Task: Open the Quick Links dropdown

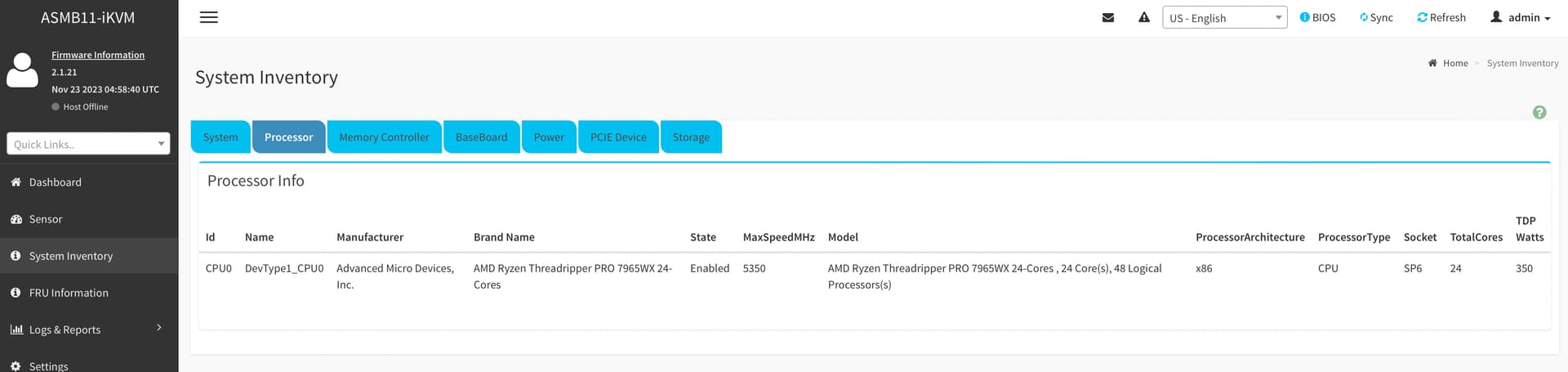Action: 88,144
